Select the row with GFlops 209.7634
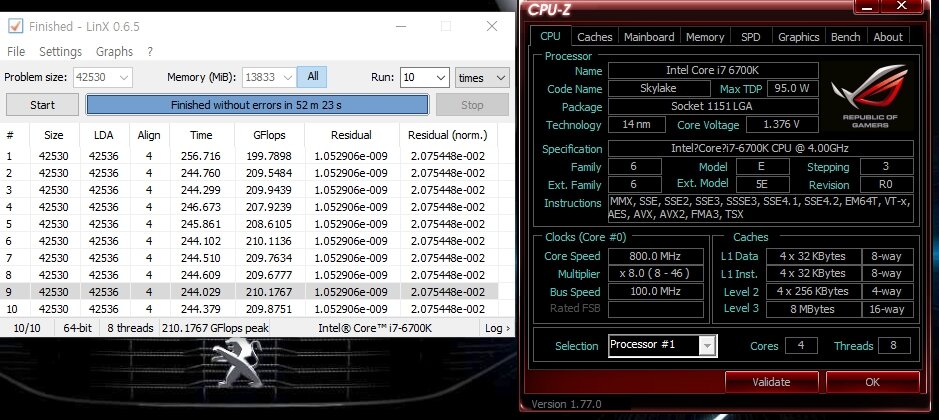 (249, 258)
